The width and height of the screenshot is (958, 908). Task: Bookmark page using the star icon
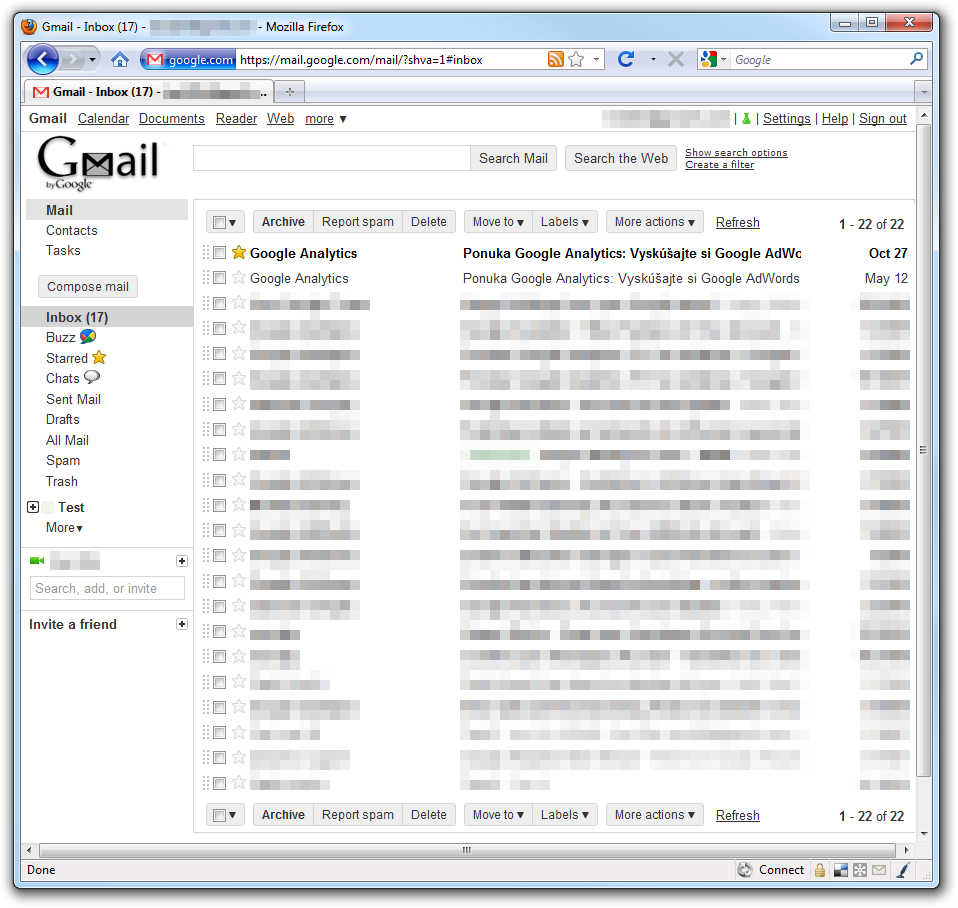pos(576,60)
